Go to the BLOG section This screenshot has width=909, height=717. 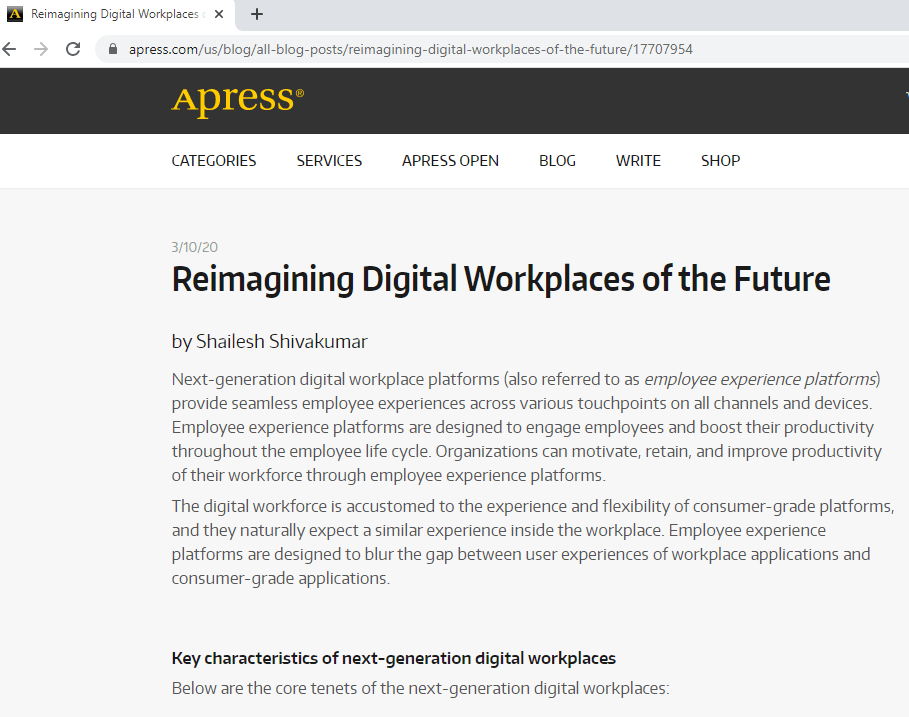(557, 161)
